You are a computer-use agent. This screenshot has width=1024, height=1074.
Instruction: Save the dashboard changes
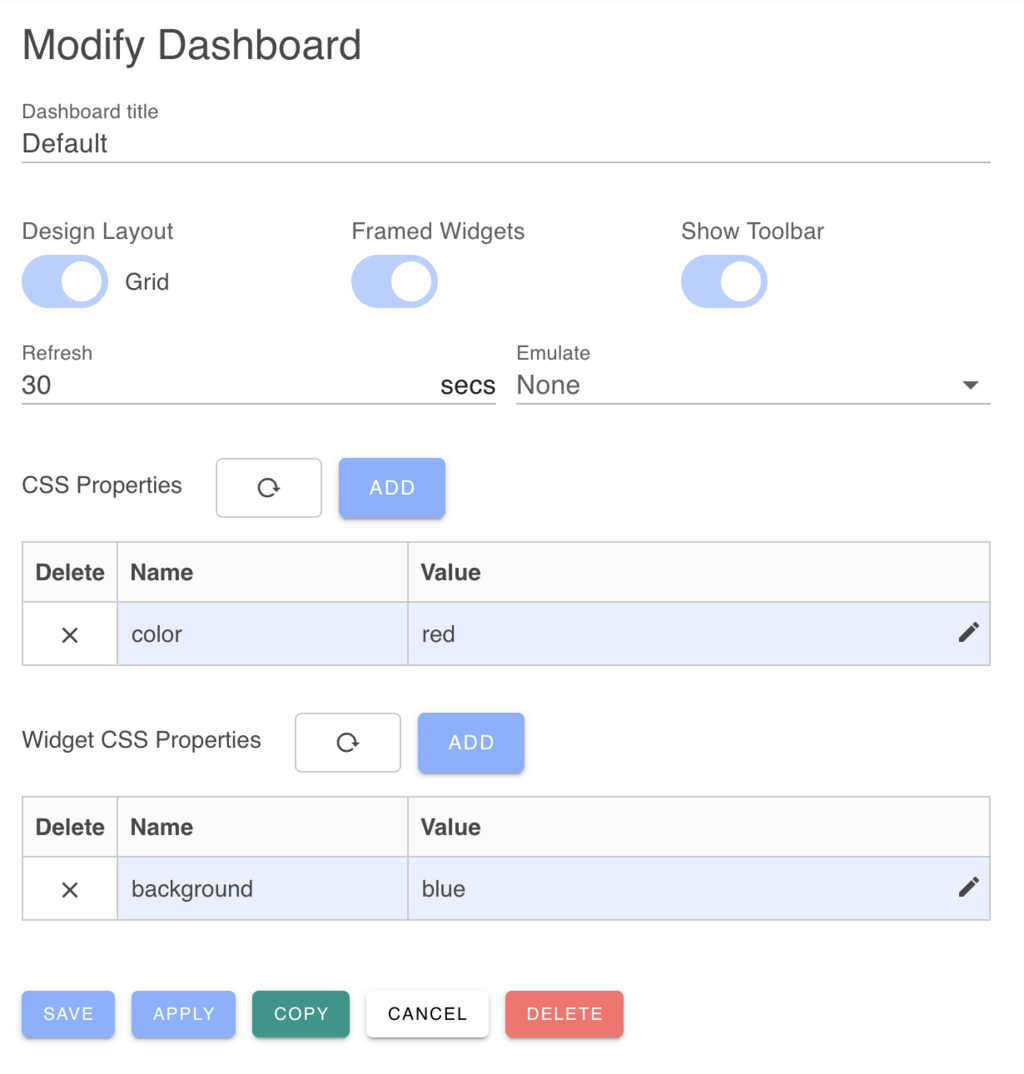[x=67, y=1013]
